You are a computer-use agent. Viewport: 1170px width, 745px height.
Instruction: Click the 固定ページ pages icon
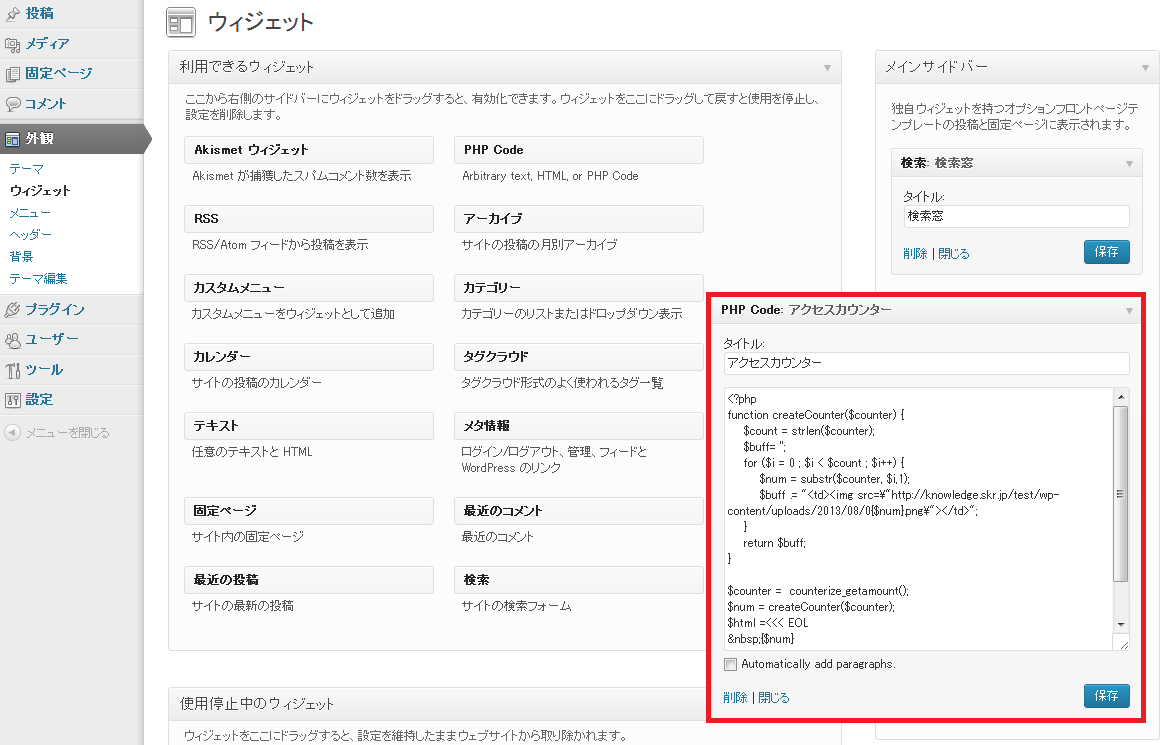[12, 74]
